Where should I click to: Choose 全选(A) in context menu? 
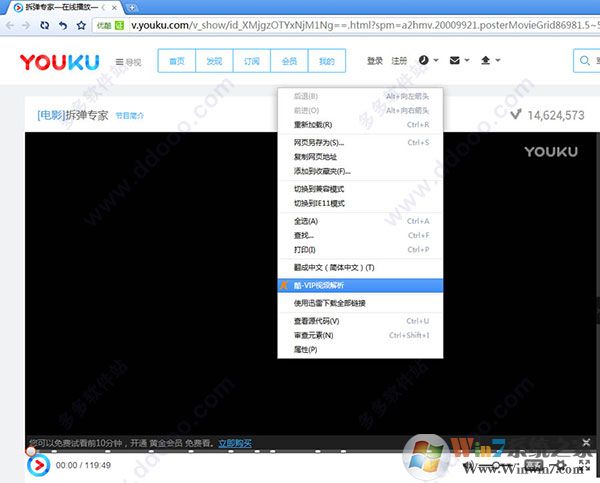click(360, 221)
